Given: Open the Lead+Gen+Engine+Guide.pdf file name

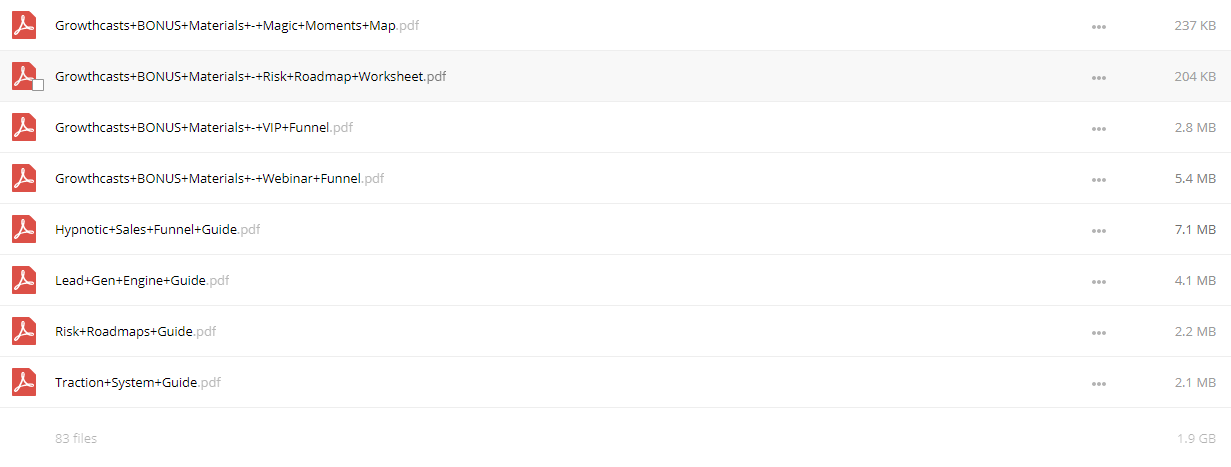Looking at the screenshot, I should point(142,280).
